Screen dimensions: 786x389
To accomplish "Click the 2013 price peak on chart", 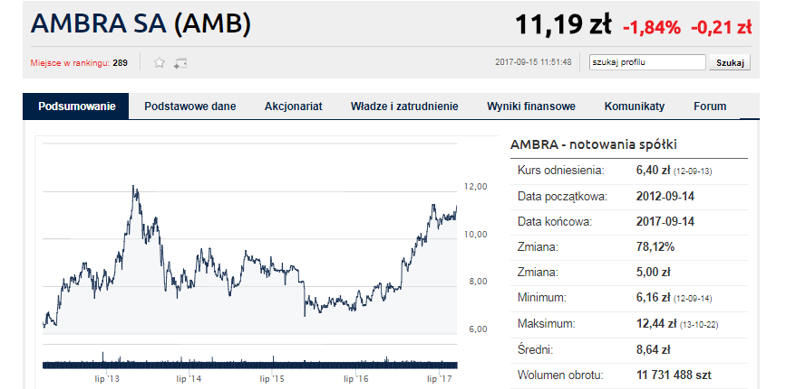I will [x=133, y=186].
